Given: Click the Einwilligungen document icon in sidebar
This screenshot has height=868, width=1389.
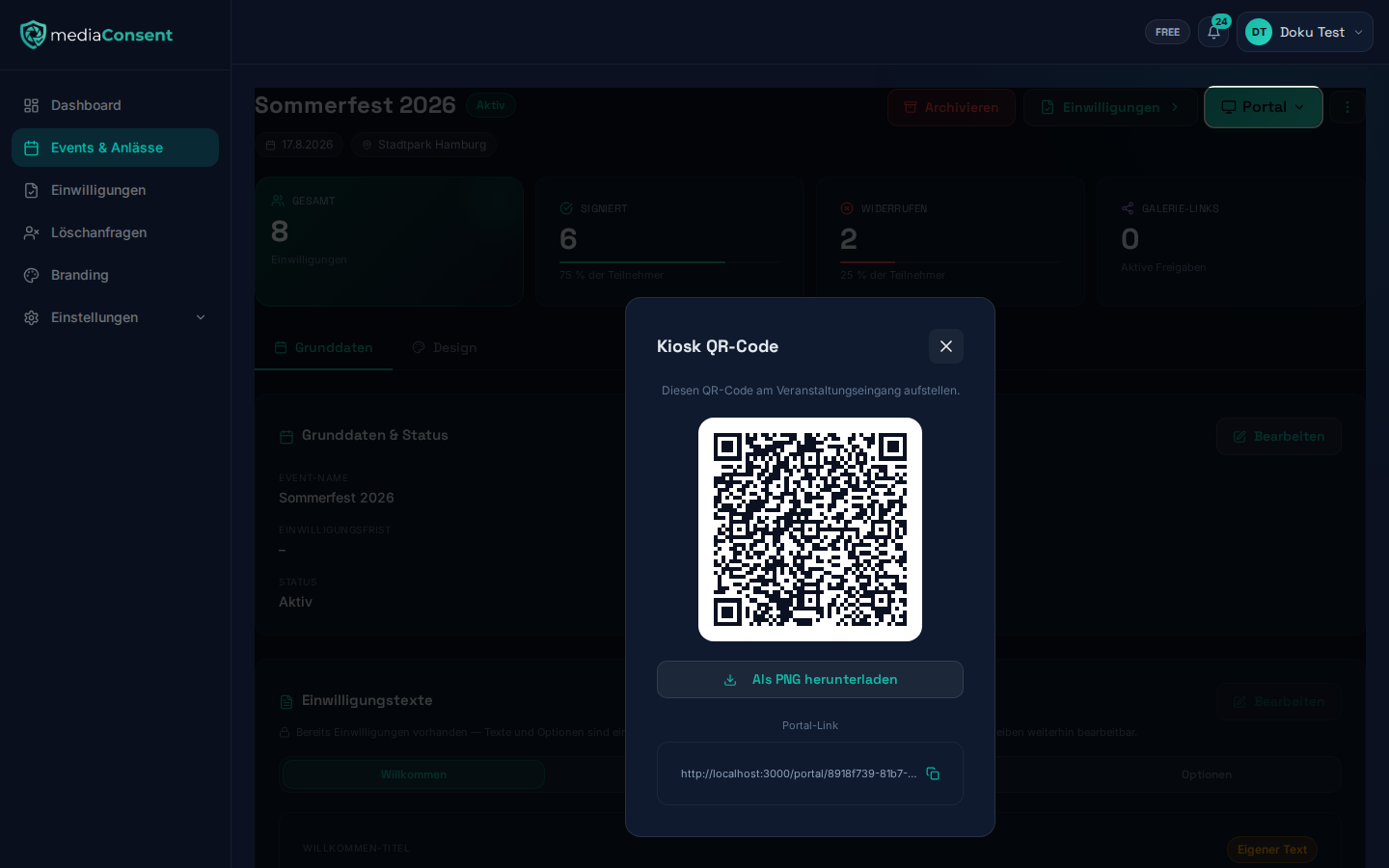Looking at the screenshot, I should pos(32,190).
